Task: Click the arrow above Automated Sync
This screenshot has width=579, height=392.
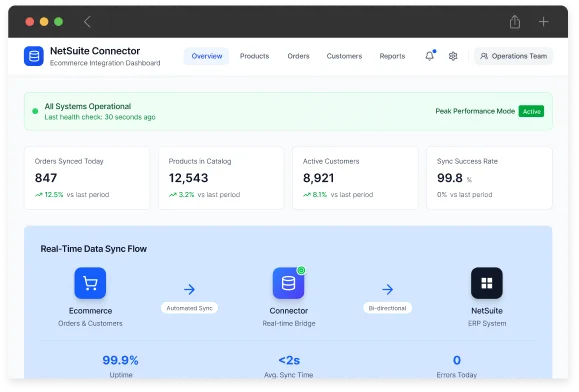Action: pyautogui.click(x=189, y=289)
